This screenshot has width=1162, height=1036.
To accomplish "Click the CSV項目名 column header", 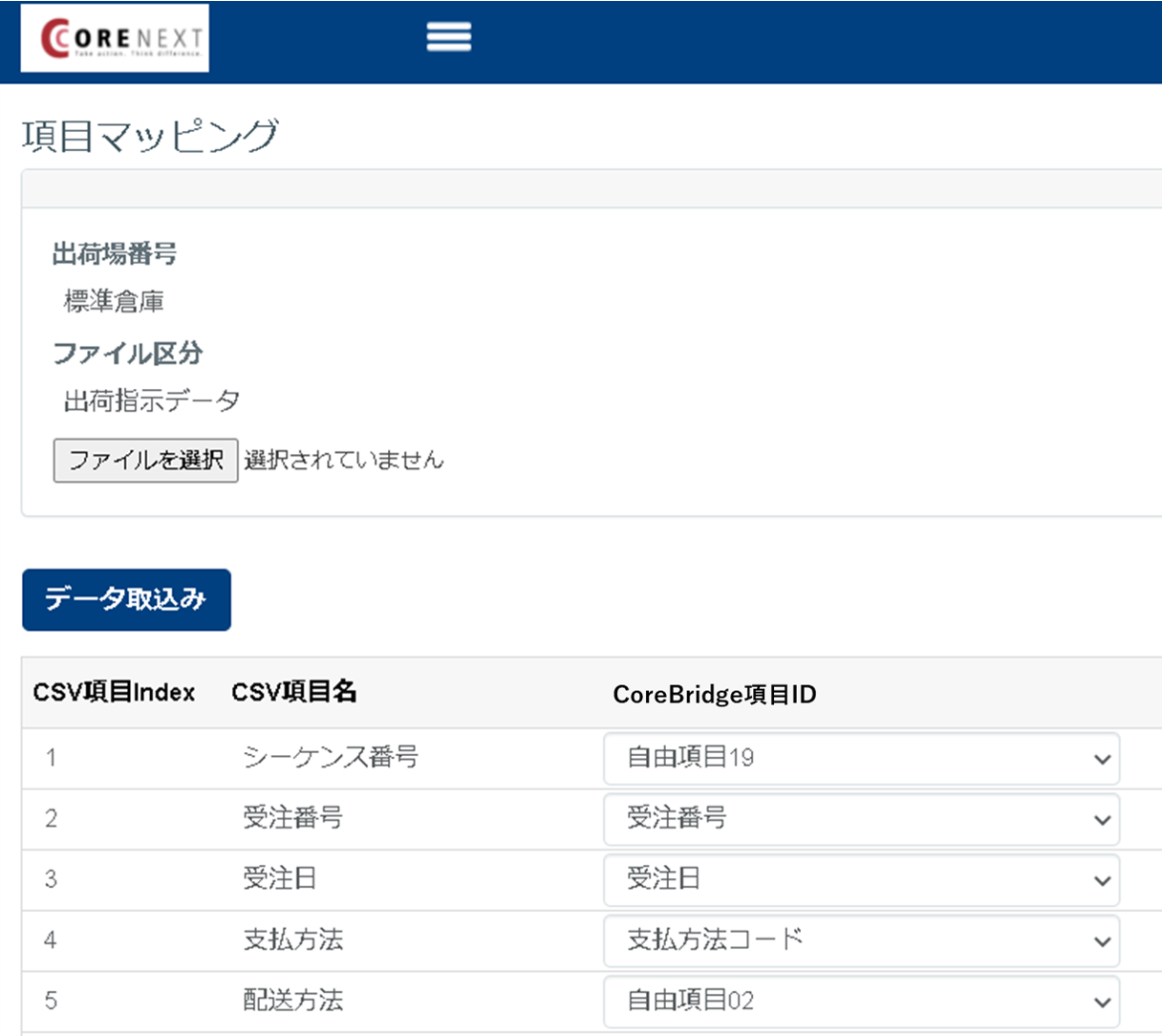I will tap(294, 693).
